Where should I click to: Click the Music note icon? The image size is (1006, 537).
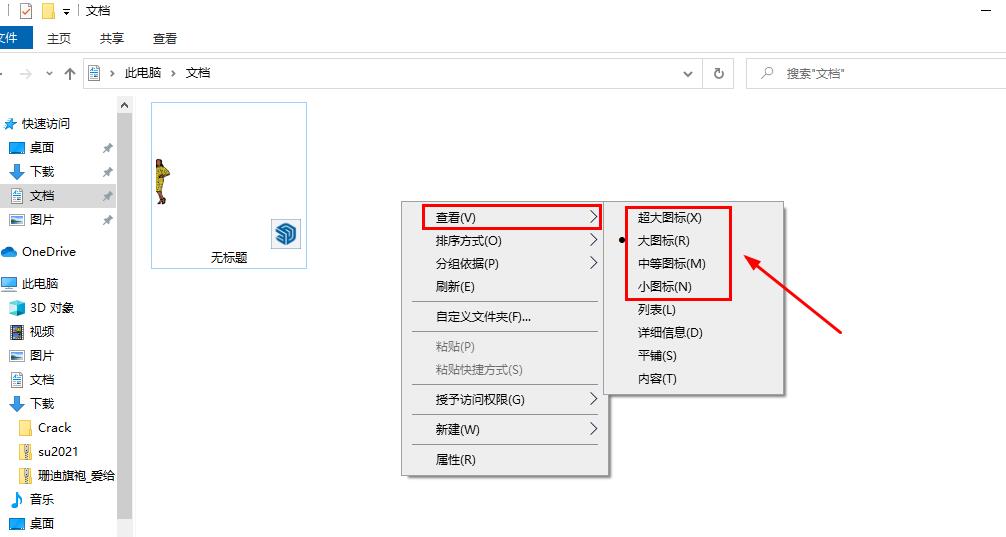point(17,500)
